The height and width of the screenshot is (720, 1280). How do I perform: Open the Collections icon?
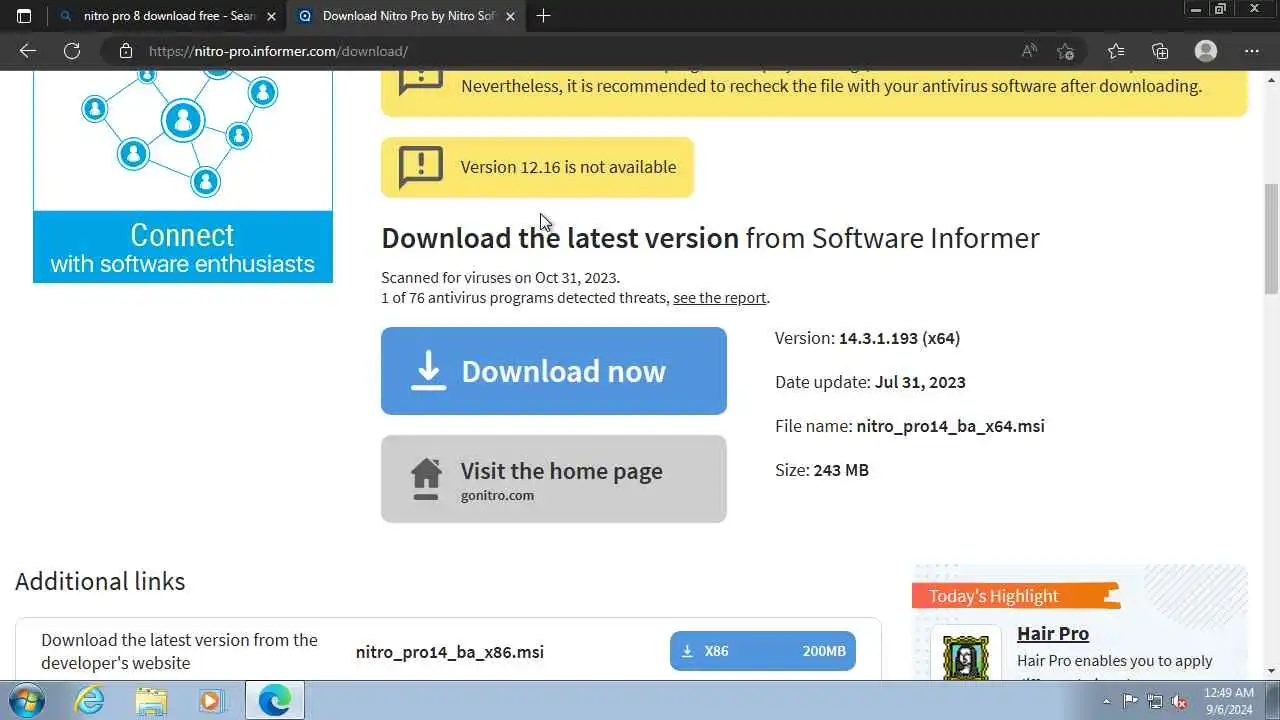pos(1160,51)
